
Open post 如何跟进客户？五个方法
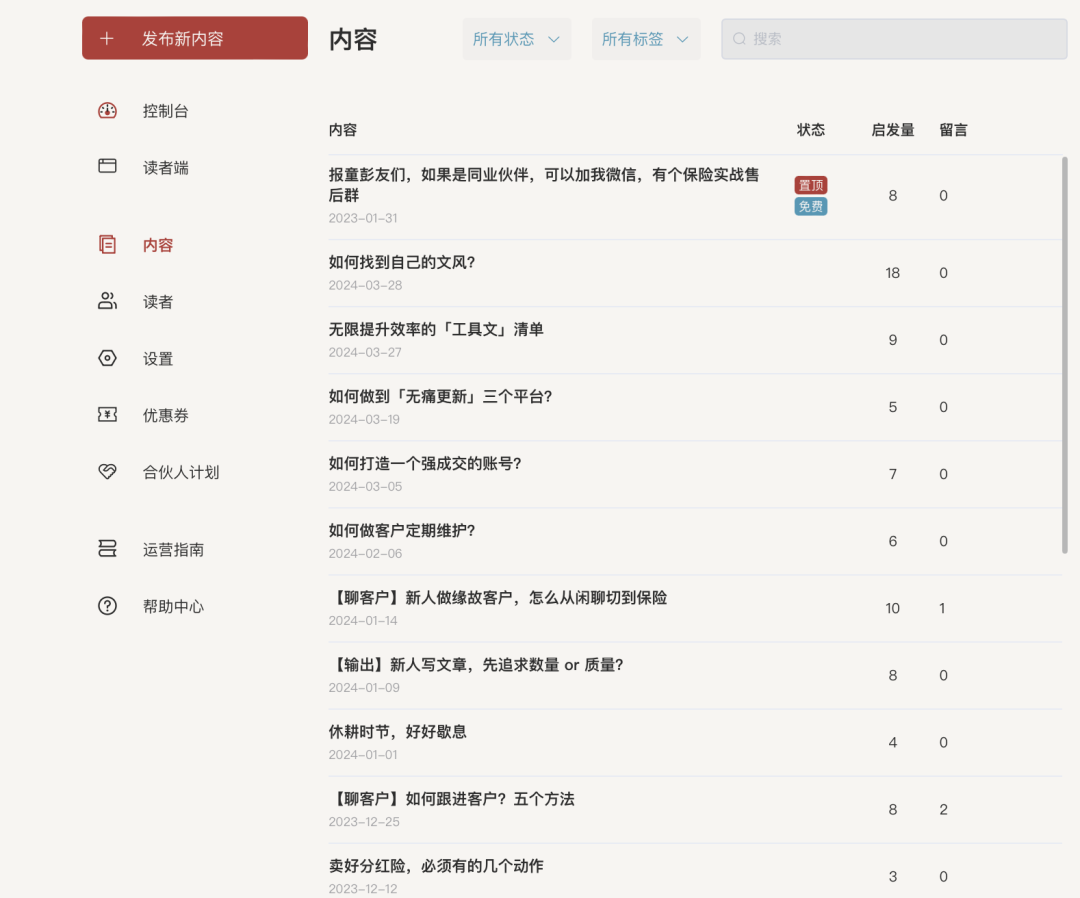point(451,799)
